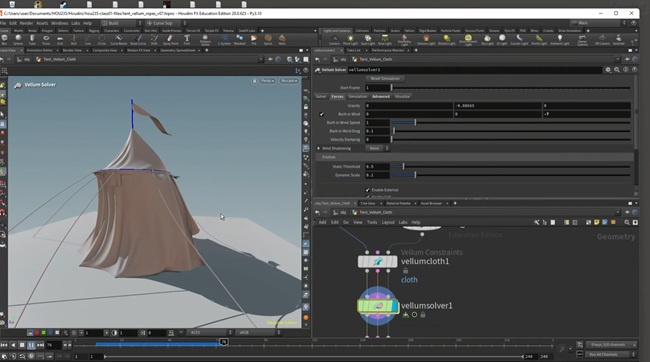Select the L-System shelf tool
The image size is (650, 362).
click(x=224, y=39)
